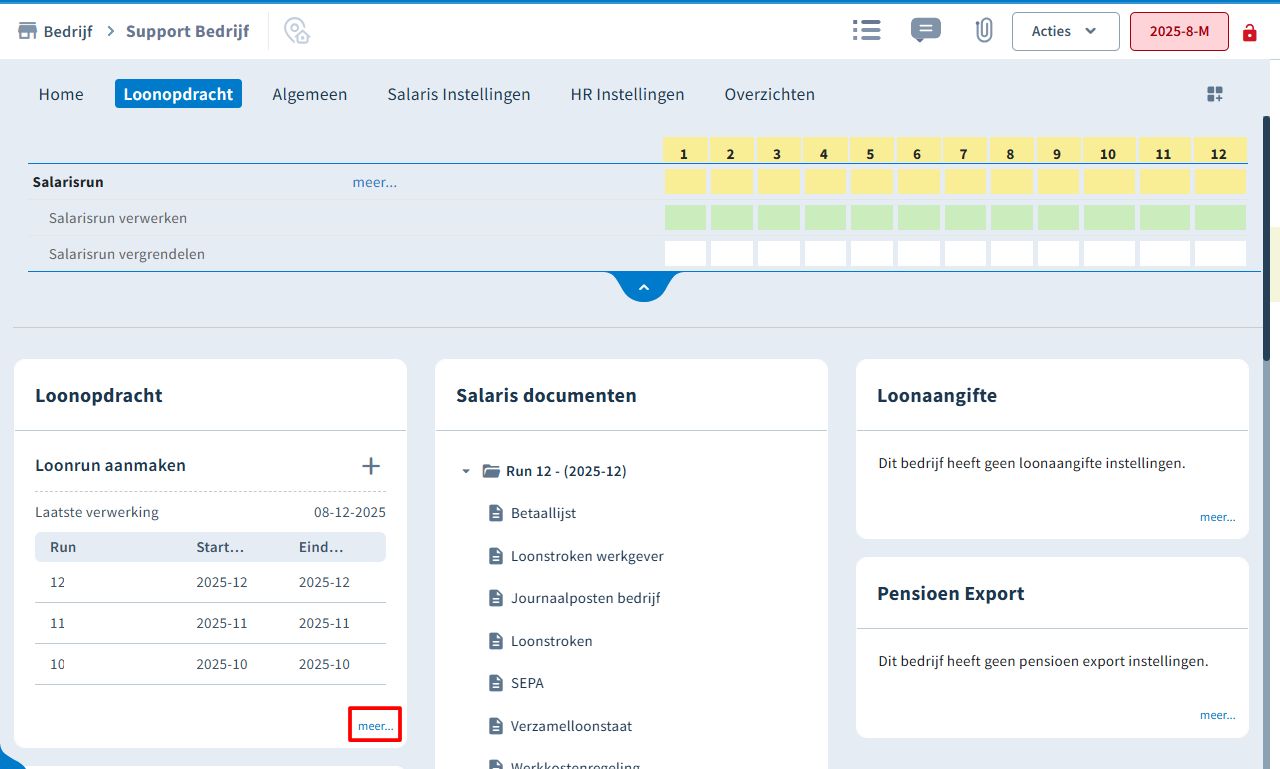This screenshot has width=1280, height=769.
Task: Open the location pin icon next to Support Bedrijf
Action: [297, 31]
